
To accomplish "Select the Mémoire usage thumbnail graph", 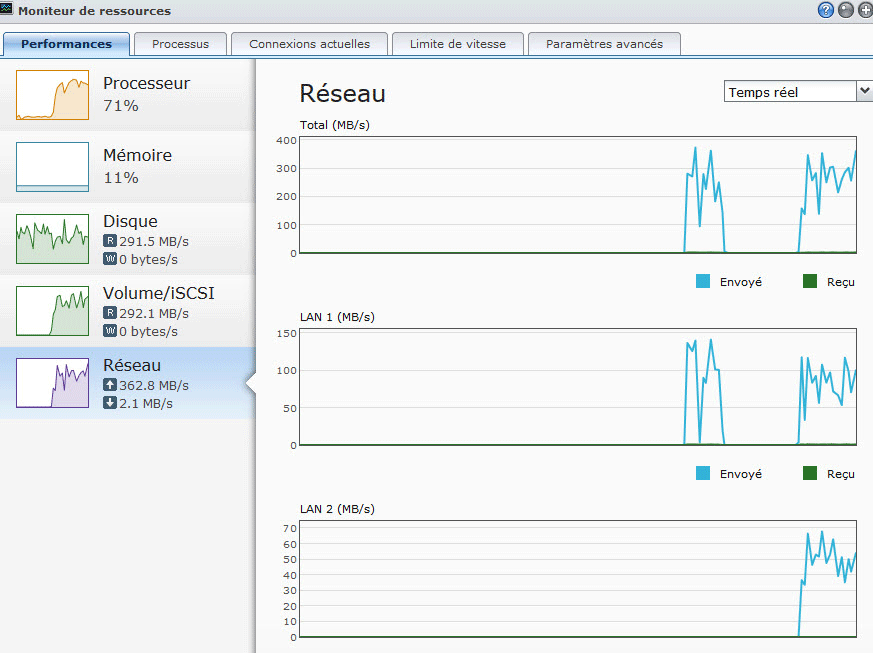I will [x=52, y=166].
